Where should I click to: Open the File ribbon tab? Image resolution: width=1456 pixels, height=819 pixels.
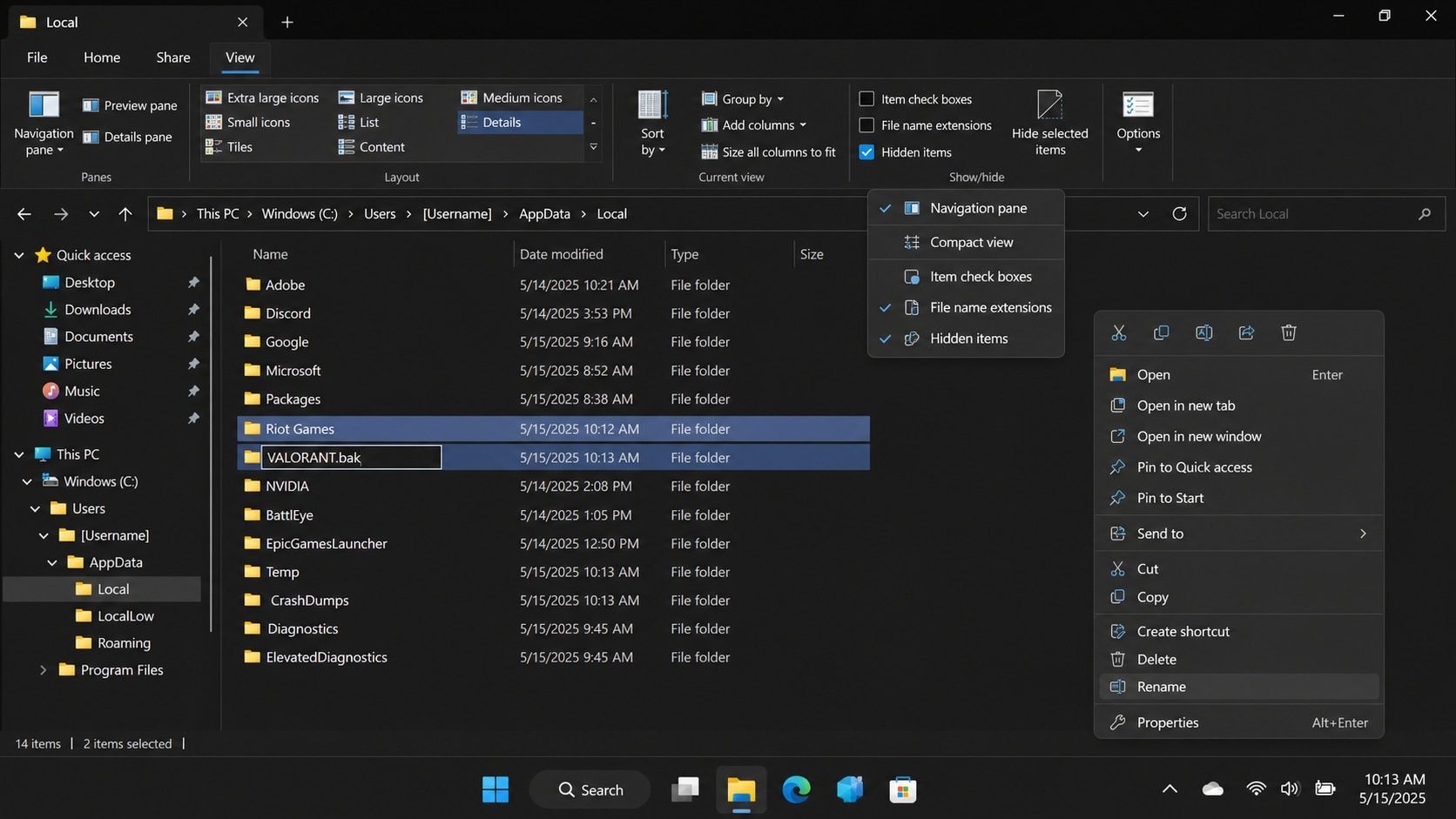click(37, 57)
